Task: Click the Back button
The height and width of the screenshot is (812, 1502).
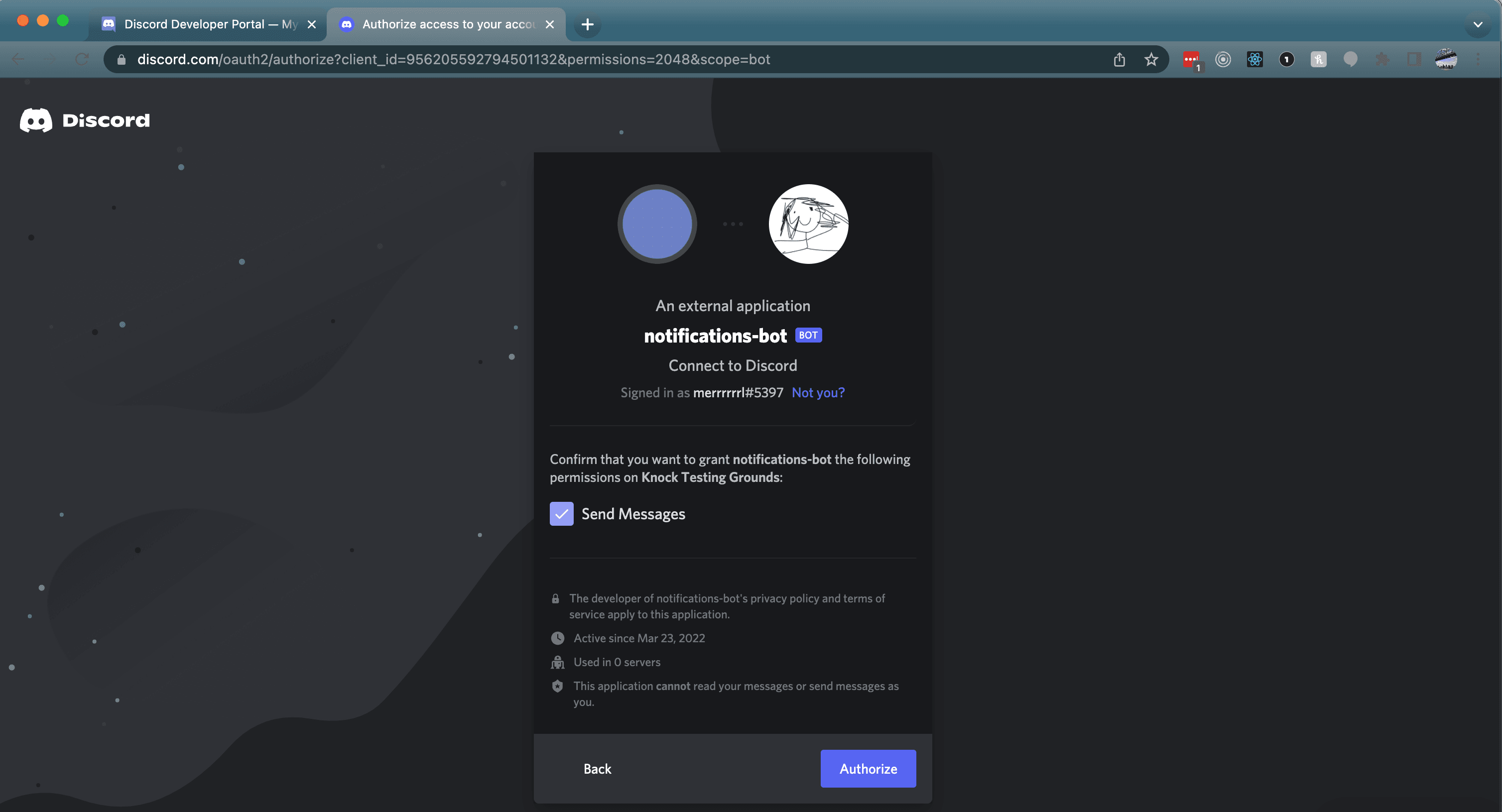Action: coord(597,768)
